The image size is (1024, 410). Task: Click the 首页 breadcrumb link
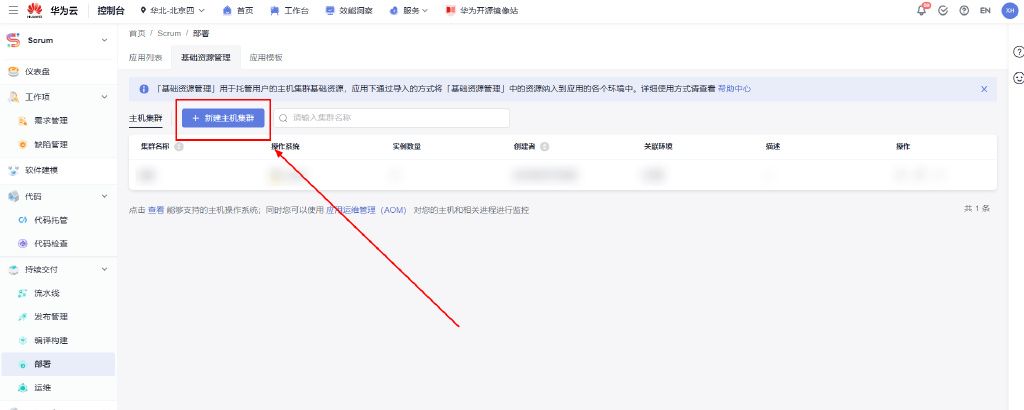point(137,33)
